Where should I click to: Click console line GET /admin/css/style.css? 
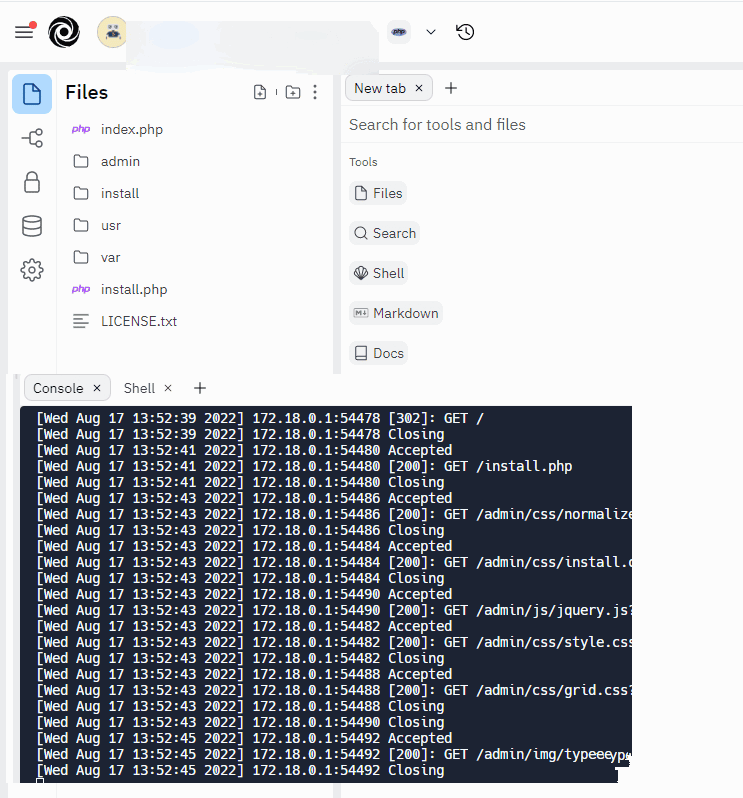pos(334,642)
